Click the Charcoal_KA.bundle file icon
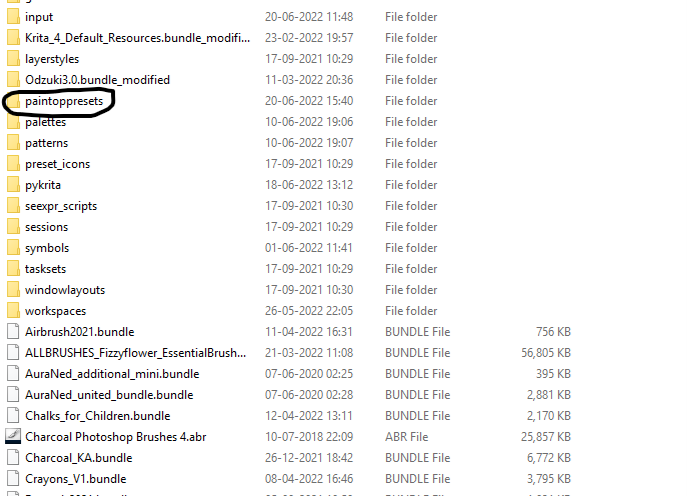 (13, 457)
